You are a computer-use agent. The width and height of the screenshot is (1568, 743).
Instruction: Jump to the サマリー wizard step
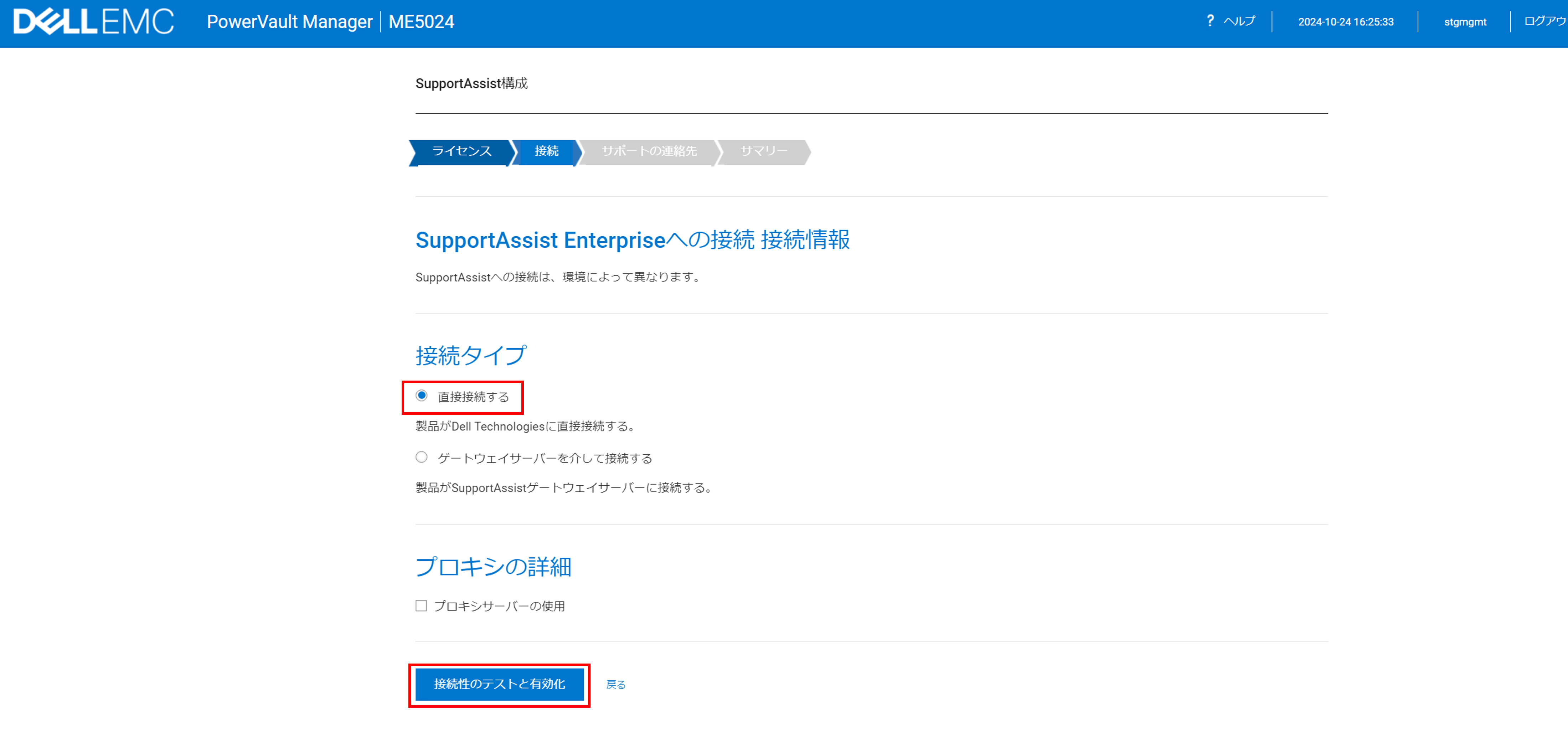[763, 151]
